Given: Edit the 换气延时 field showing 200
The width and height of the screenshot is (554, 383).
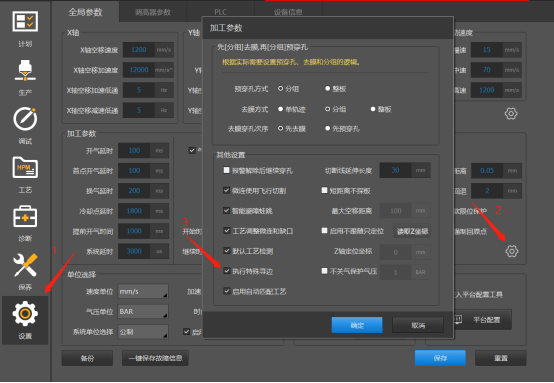Looking at the screenshot, I should (134, 191).
